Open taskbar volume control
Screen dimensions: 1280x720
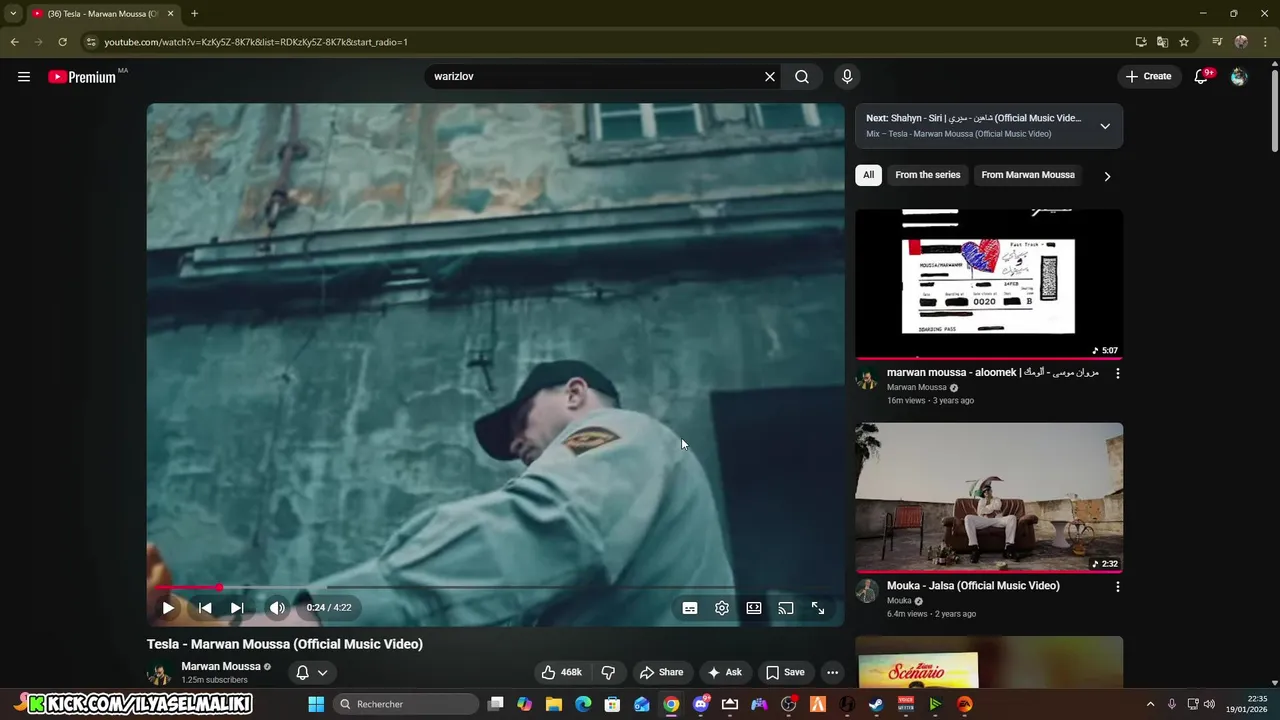click(x=1209, y=704)
